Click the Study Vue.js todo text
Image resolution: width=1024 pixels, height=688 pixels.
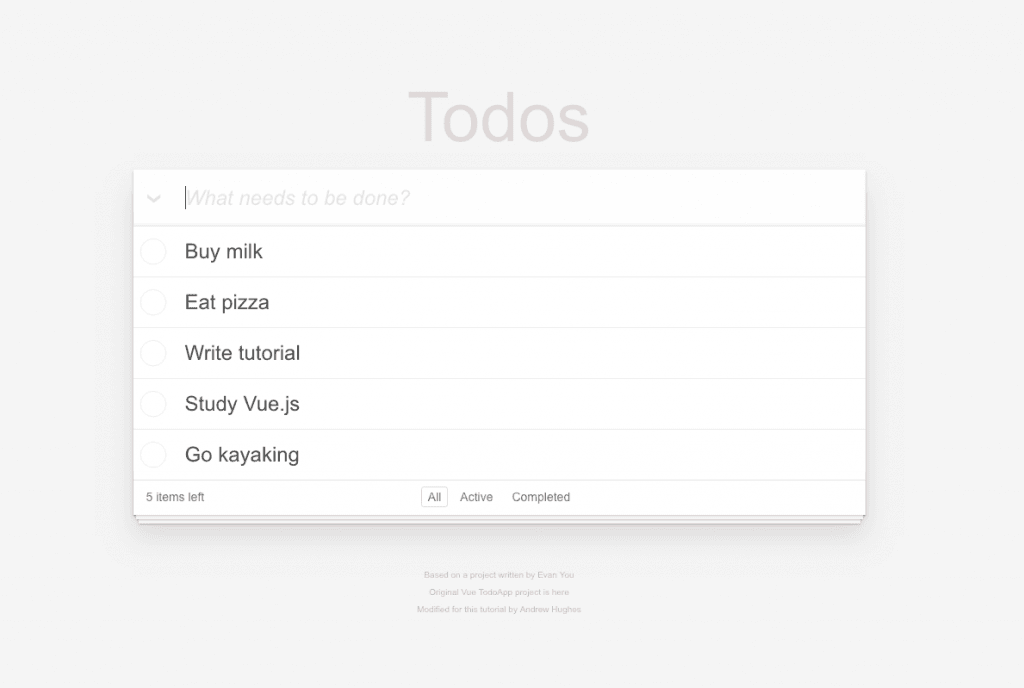(242, 404)
